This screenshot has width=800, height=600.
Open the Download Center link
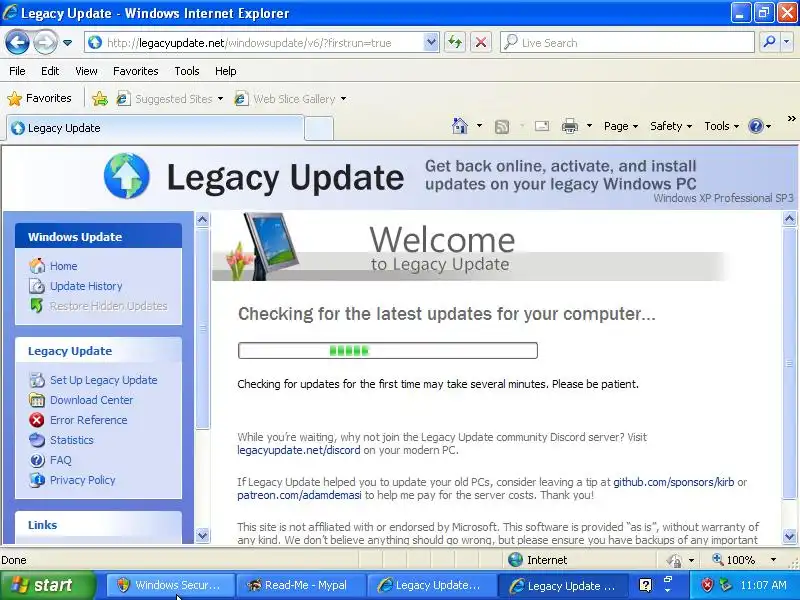(x=91, y=400)
